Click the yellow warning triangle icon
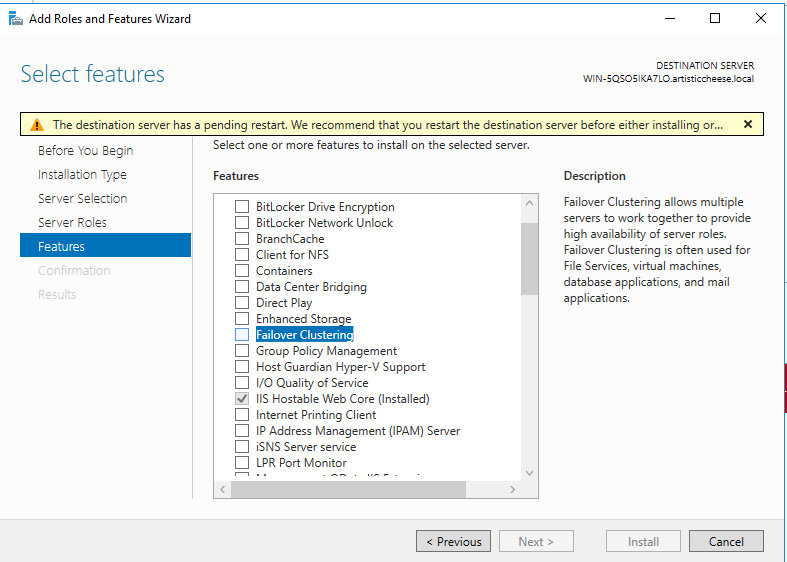Image resolution: width=787 pixels, height=562 pixels. click(37, 125)
